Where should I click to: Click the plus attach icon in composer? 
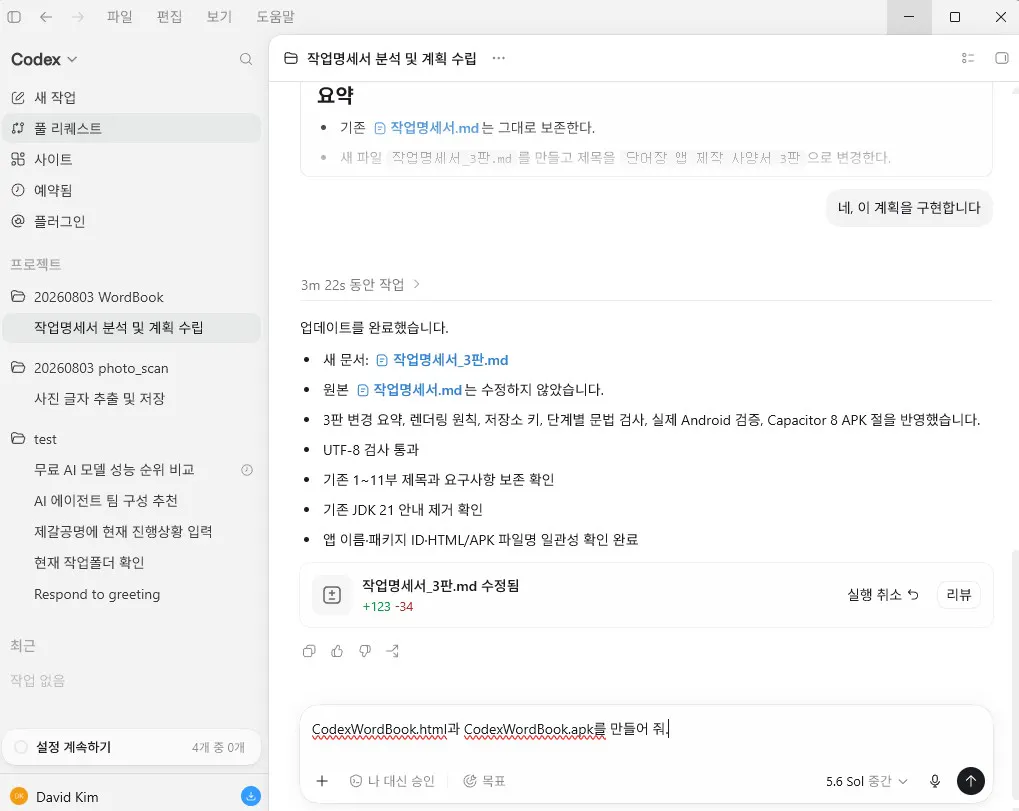point(322,781)
